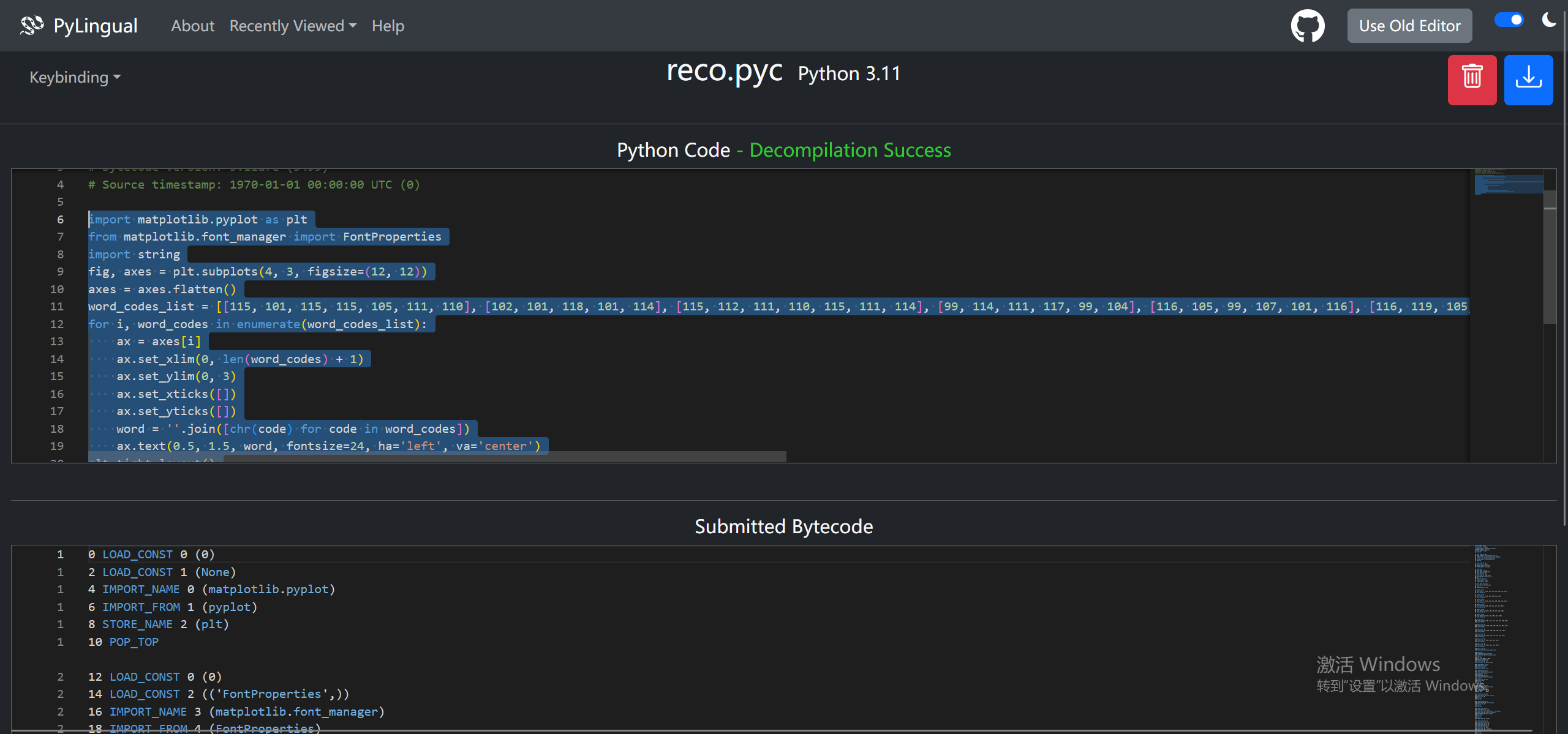Click the blue download icon button
Image resolution: width=1568 pixels, height=734 pixels.
click(x=1528, y=80)
